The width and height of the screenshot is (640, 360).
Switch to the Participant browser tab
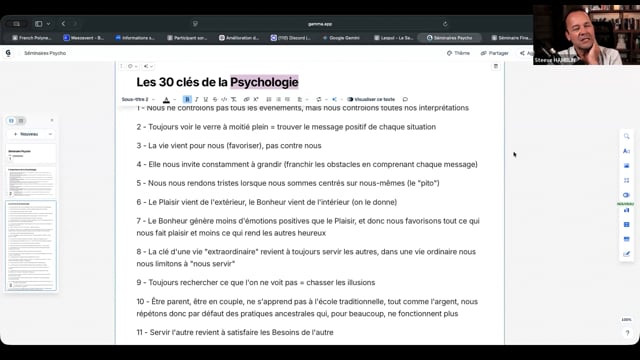point(187,38)
